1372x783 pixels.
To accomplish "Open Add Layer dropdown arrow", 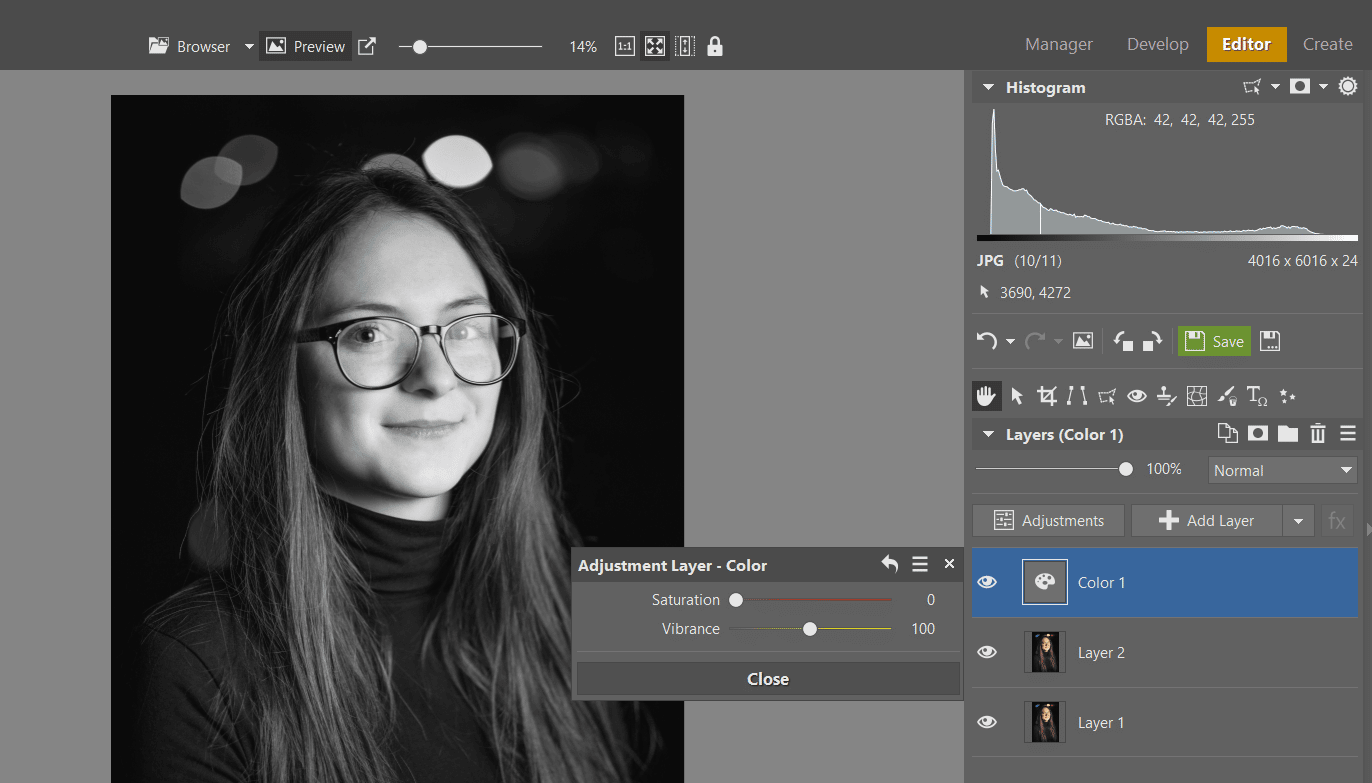I will click(x=1298, y=520).
